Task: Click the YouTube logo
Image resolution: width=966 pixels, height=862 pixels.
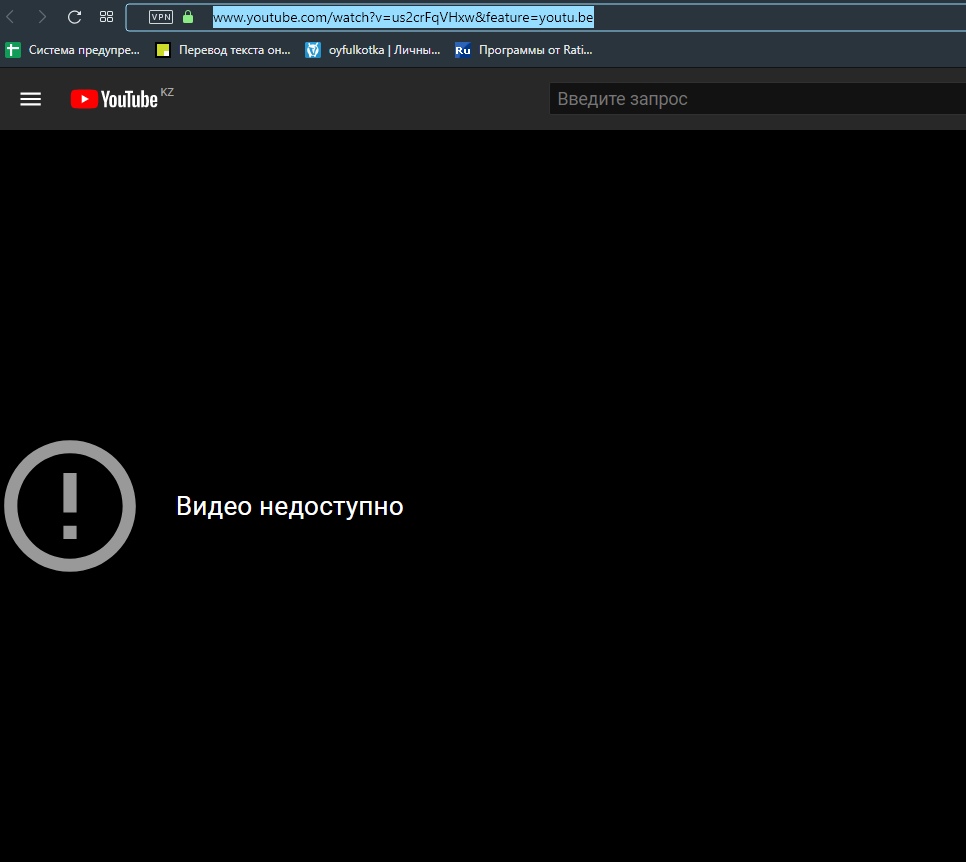Action: (x=114, y=98)
